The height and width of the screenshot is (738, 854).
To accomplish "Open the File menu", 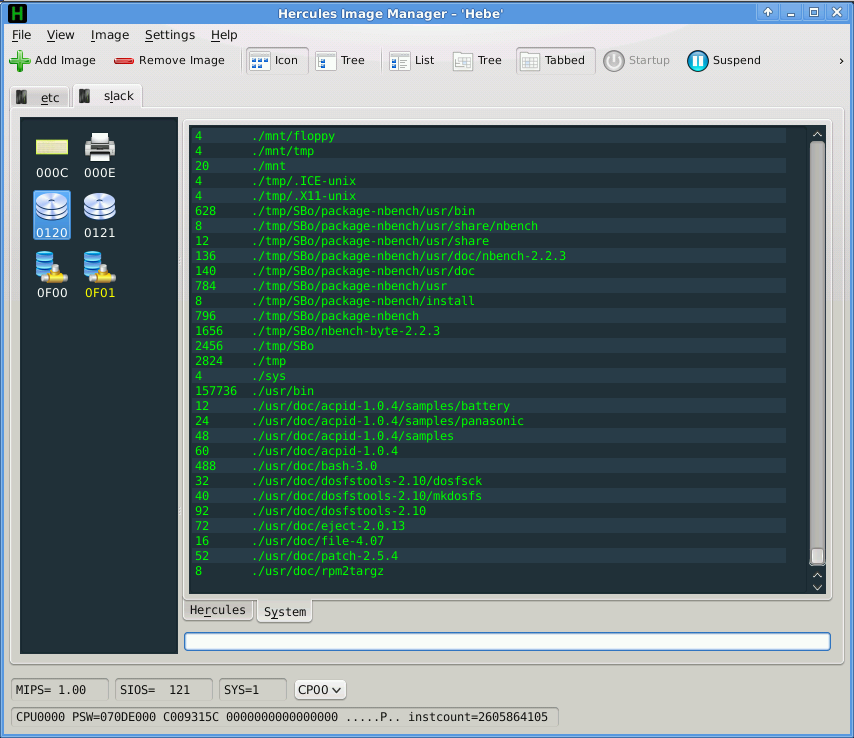I will (x=22, y=35).
